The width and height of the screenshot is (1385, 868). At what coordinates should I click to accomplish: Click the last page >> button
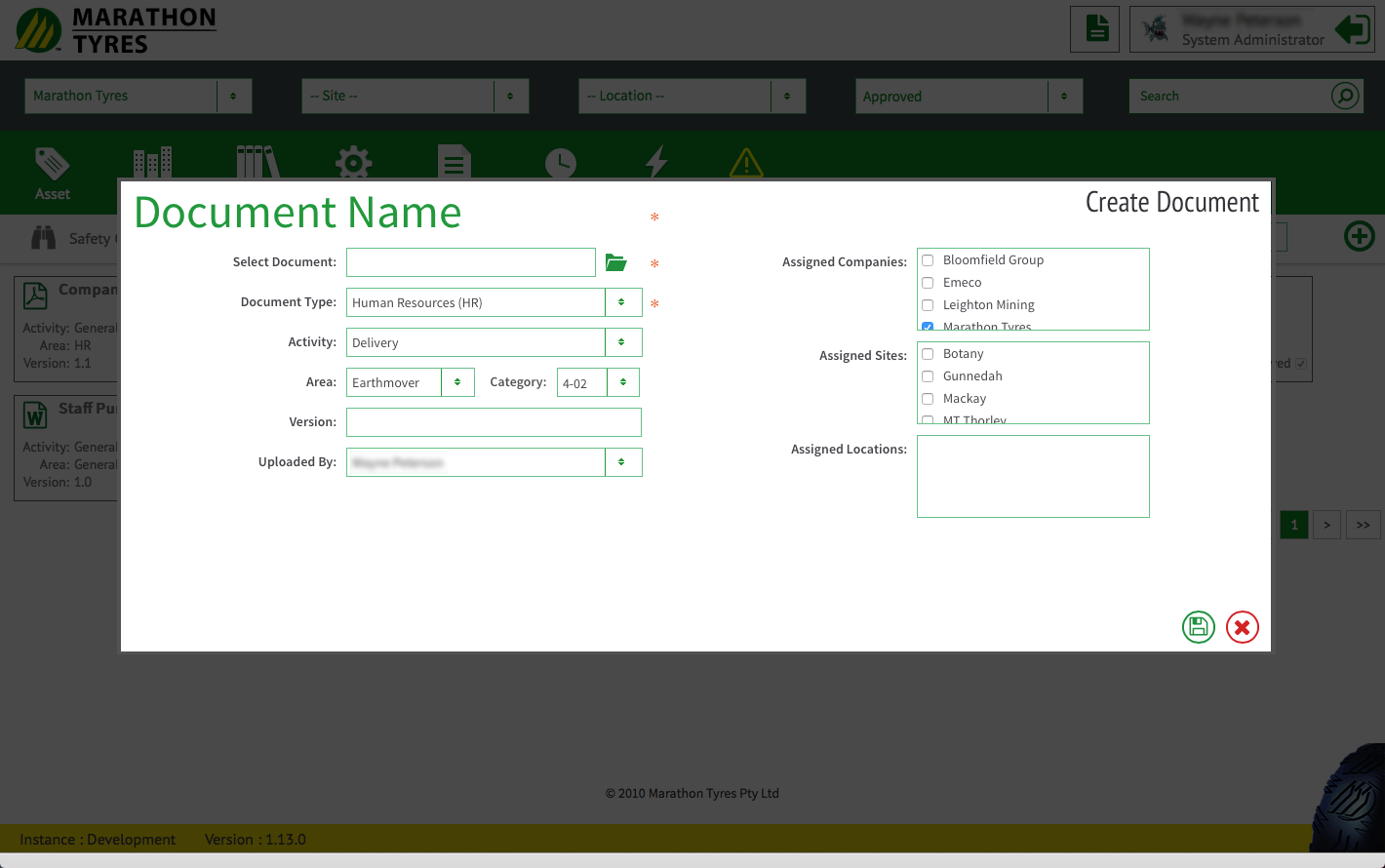[1364, 525]
